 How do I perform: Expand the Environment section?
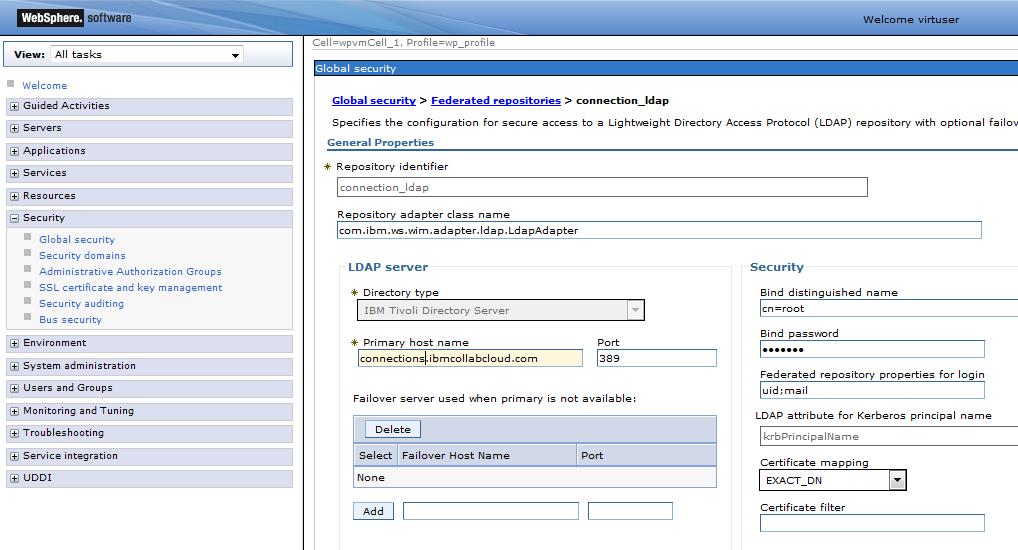14,343
